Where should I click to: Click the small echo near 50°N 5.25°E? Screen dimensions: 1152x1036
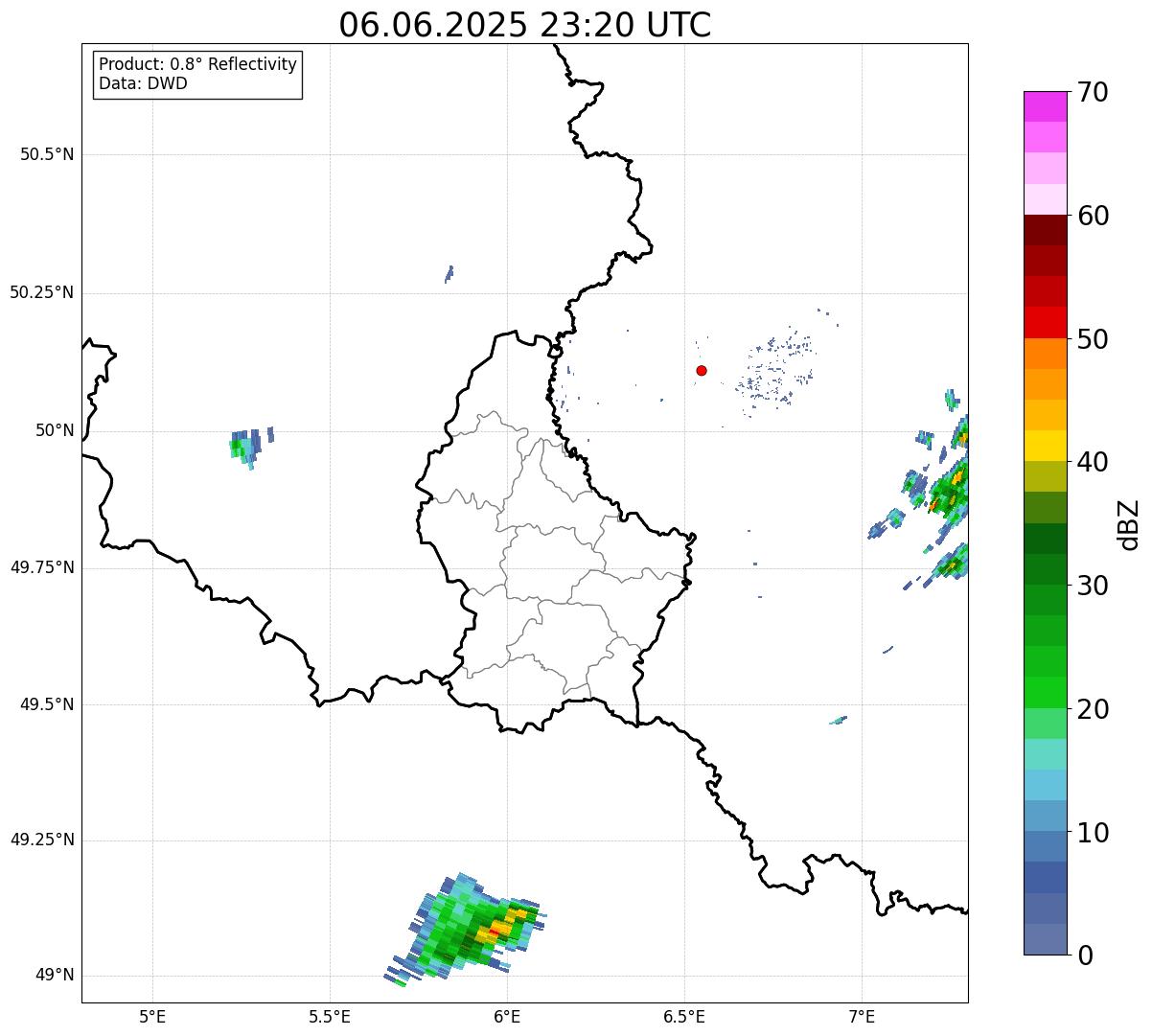pos(249,447)
